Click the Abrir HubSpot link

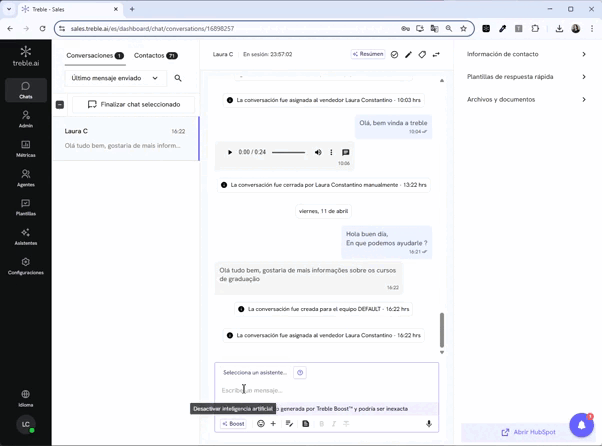click(529, 432)
